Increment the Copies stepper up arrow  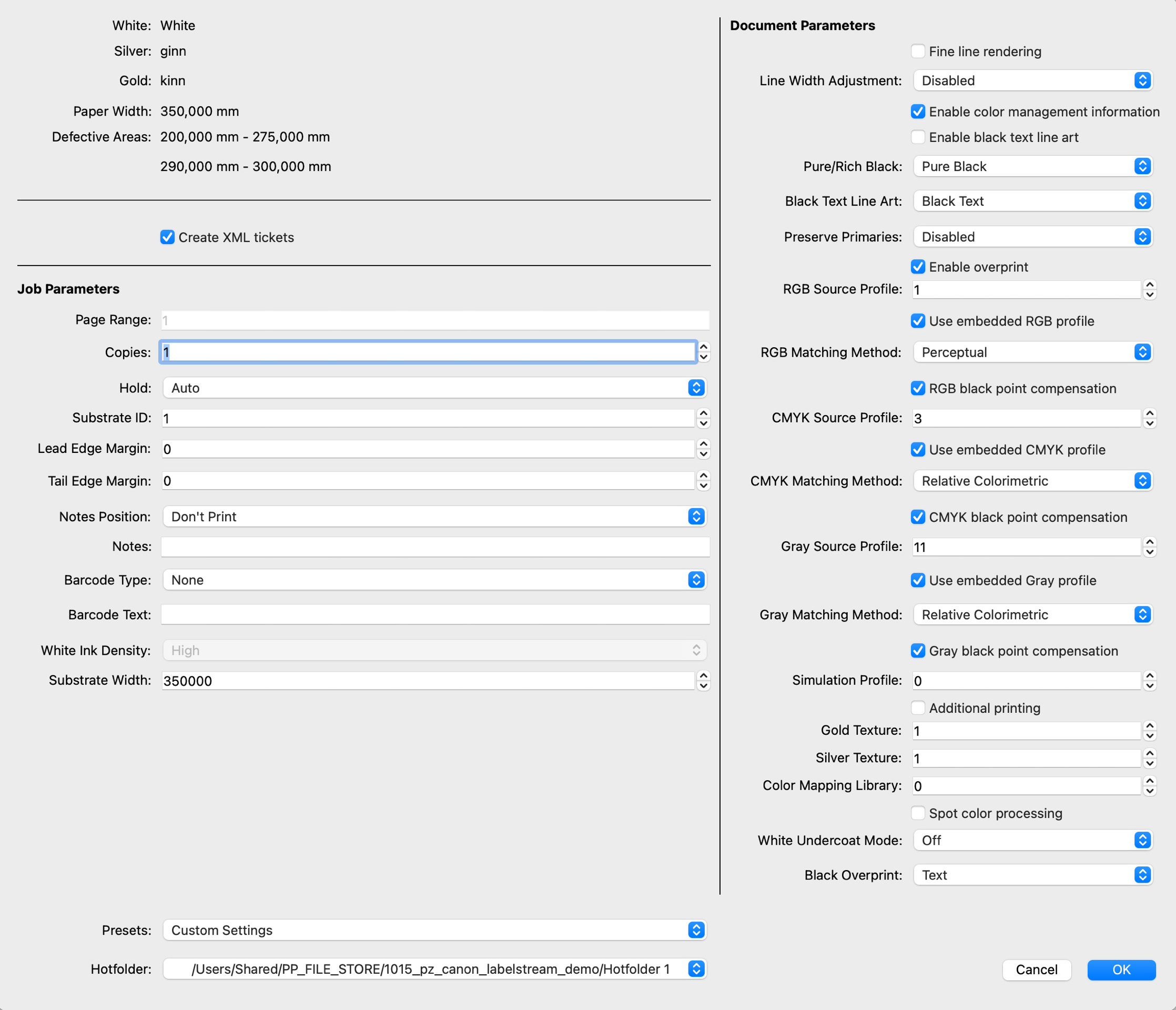tap(703, 347)
